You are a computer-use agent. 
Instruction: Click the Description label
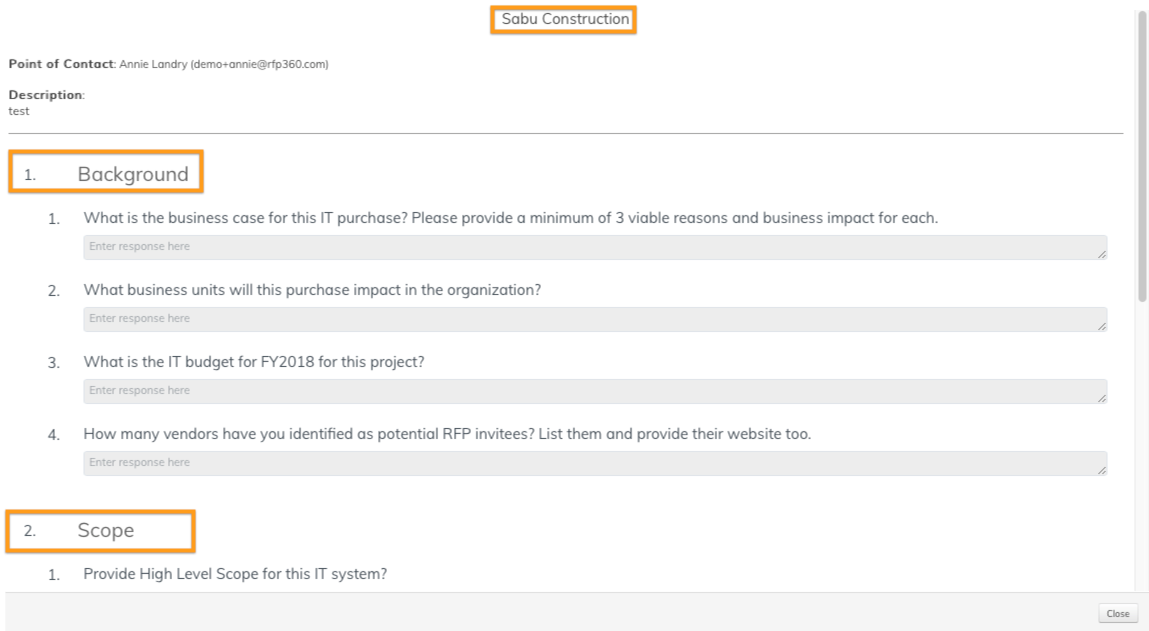coord(46,95)
